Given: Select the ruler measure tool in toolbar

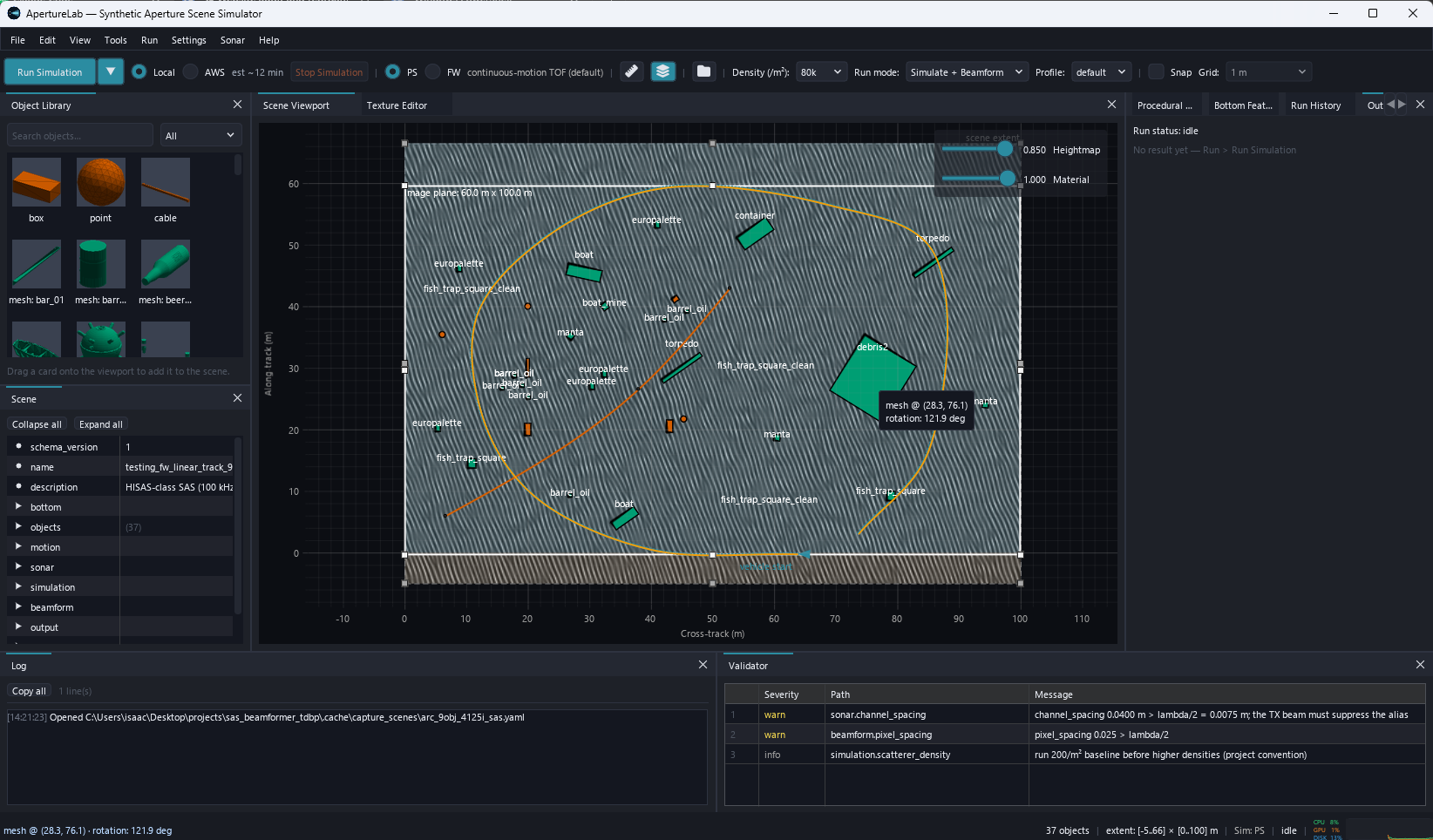Looking at the screenshot, I should [x=632, y=71].
